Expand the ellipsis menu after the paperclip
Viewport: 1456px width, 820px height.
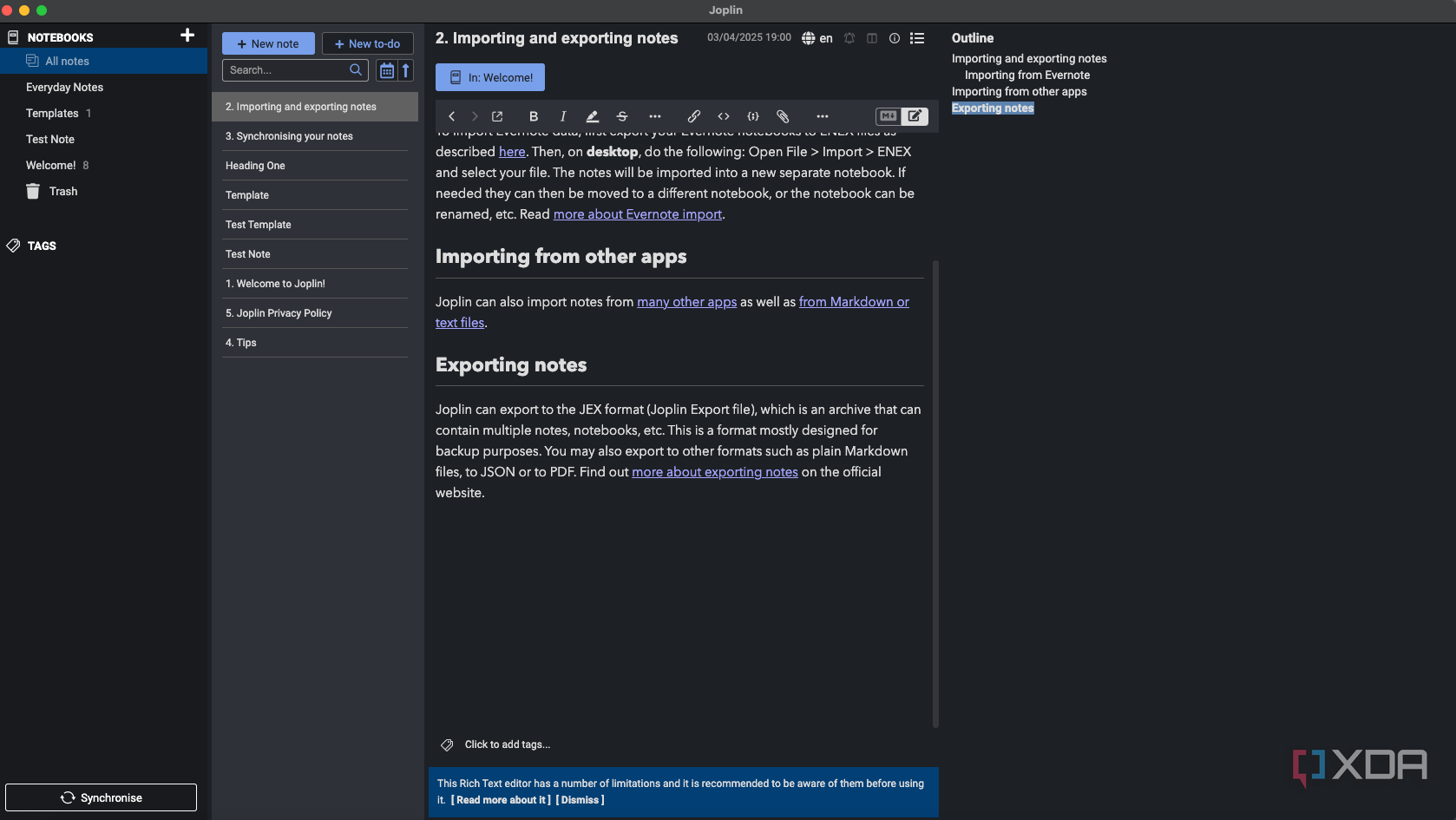point(823,116)
